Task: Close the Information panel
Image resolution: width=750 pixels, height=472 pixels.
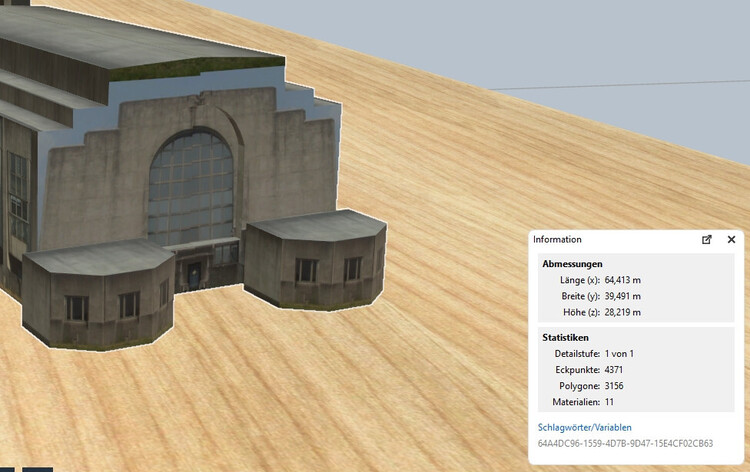Action: [x=731, y=240]
